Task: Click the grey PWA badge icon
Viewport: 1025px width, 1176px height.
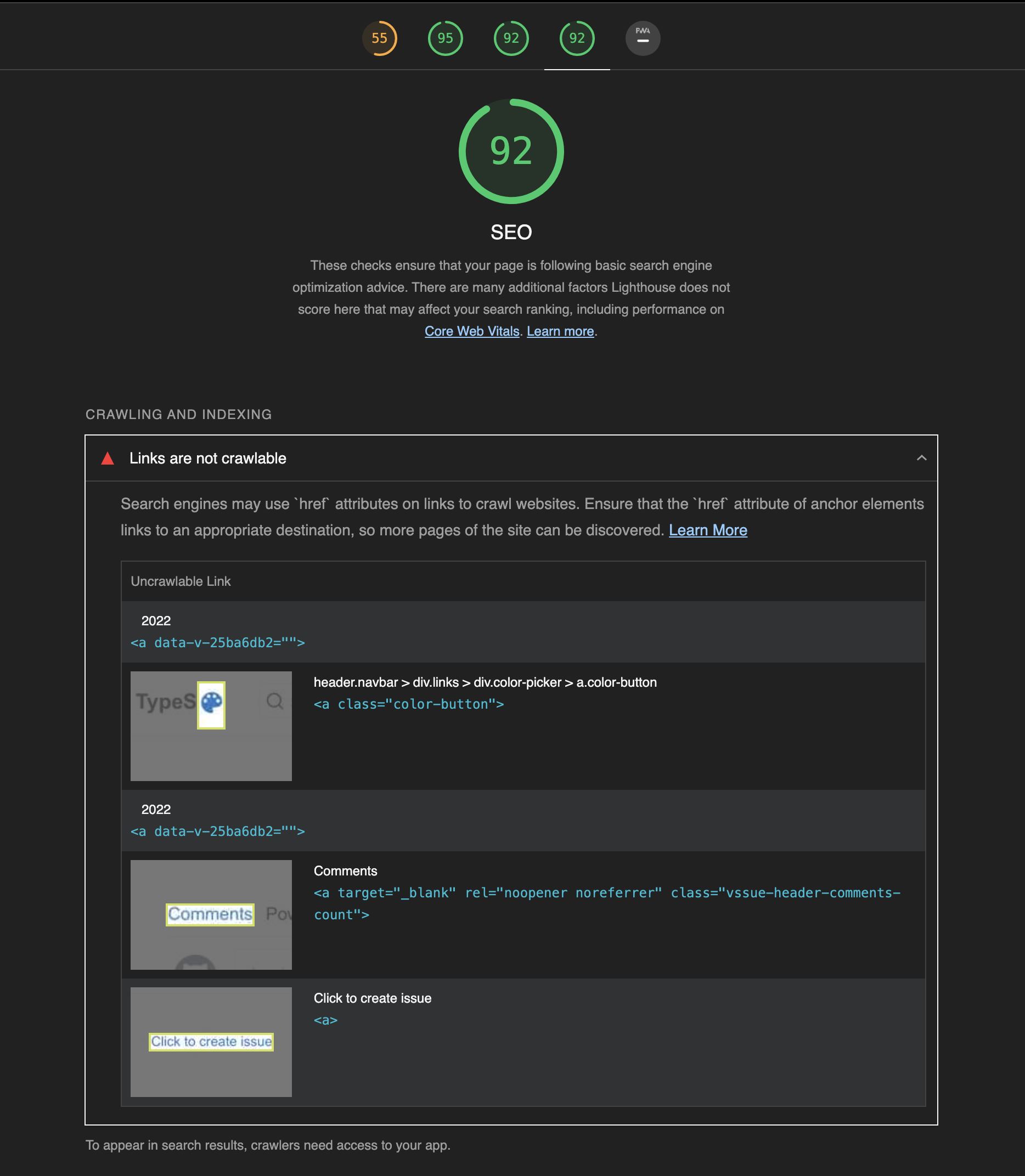Action: [643, 38]
